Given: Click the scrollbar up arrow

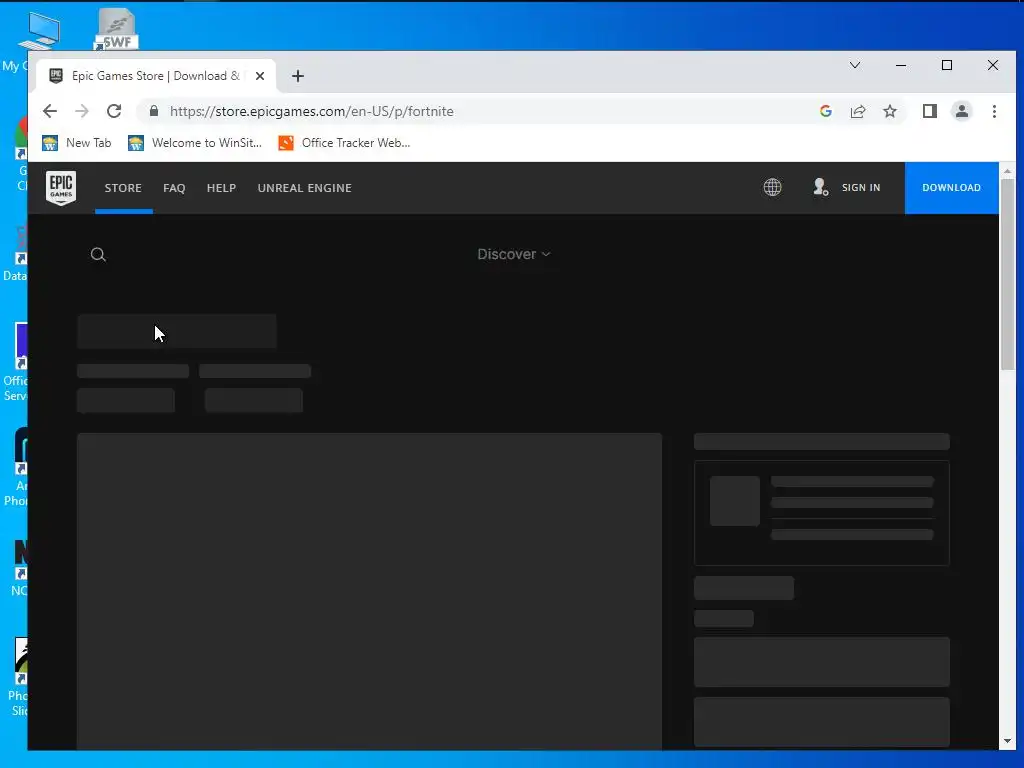Looking at the screenshot, I should click(1007, 171).
